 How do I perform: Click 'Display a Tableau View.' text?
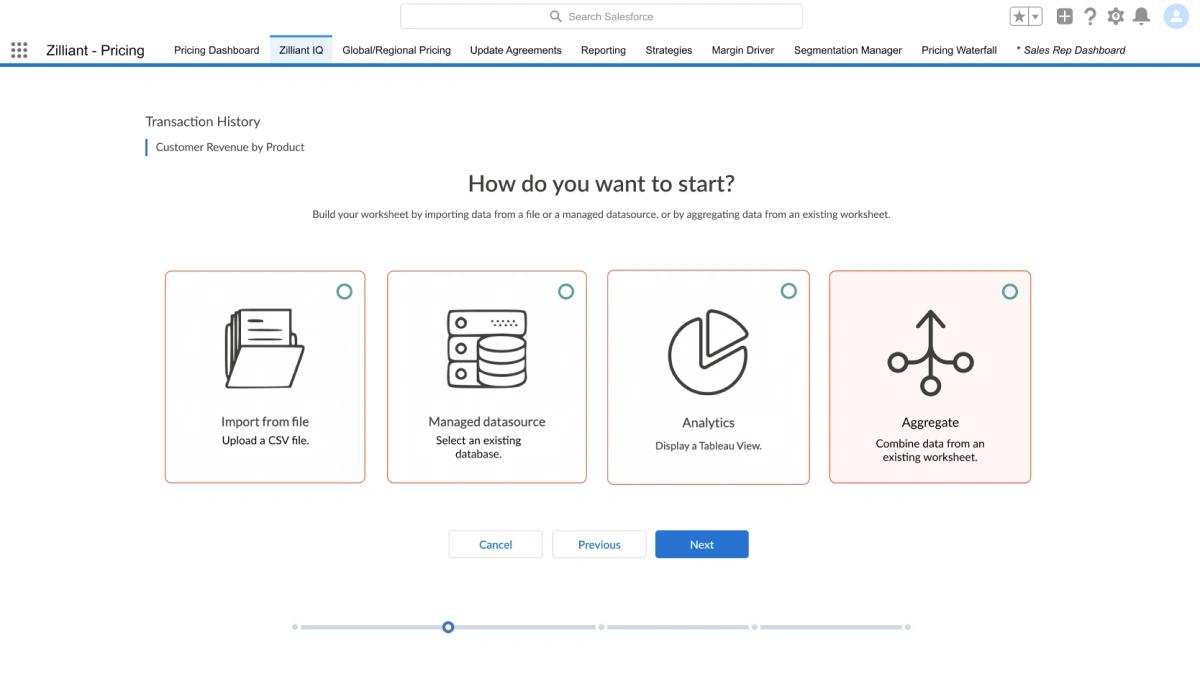[x=708, y=446]
